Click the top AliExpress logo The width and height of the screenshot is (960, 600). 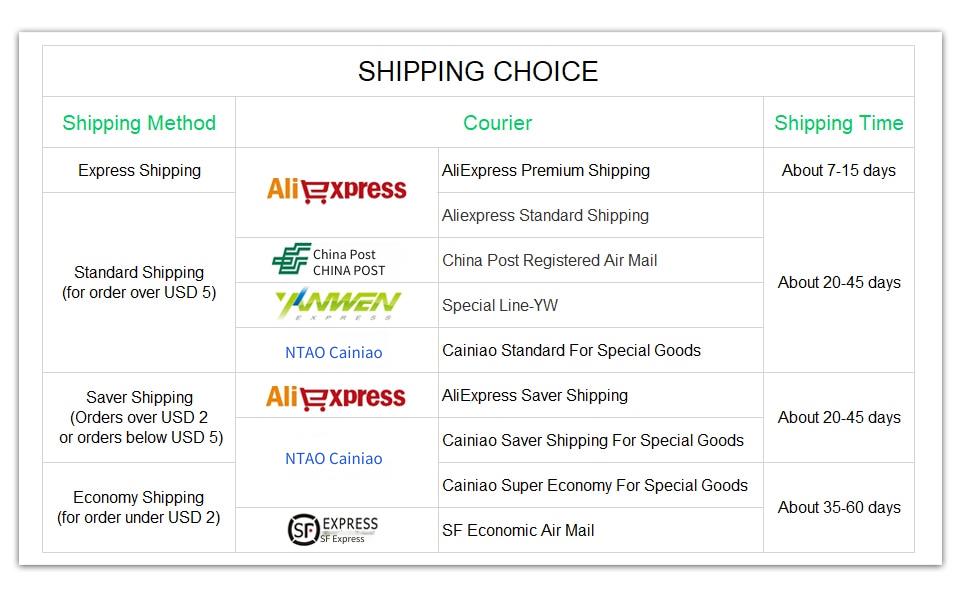pos(336,190)
